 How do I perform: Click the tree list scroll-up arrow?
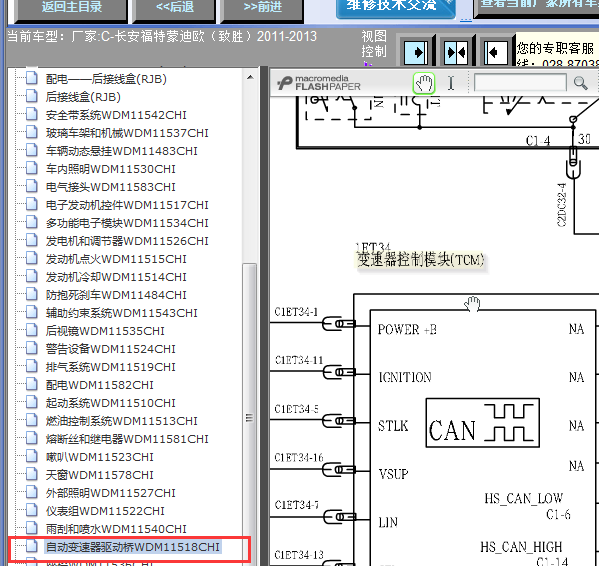pyautogui.click(x=250, y=78)
